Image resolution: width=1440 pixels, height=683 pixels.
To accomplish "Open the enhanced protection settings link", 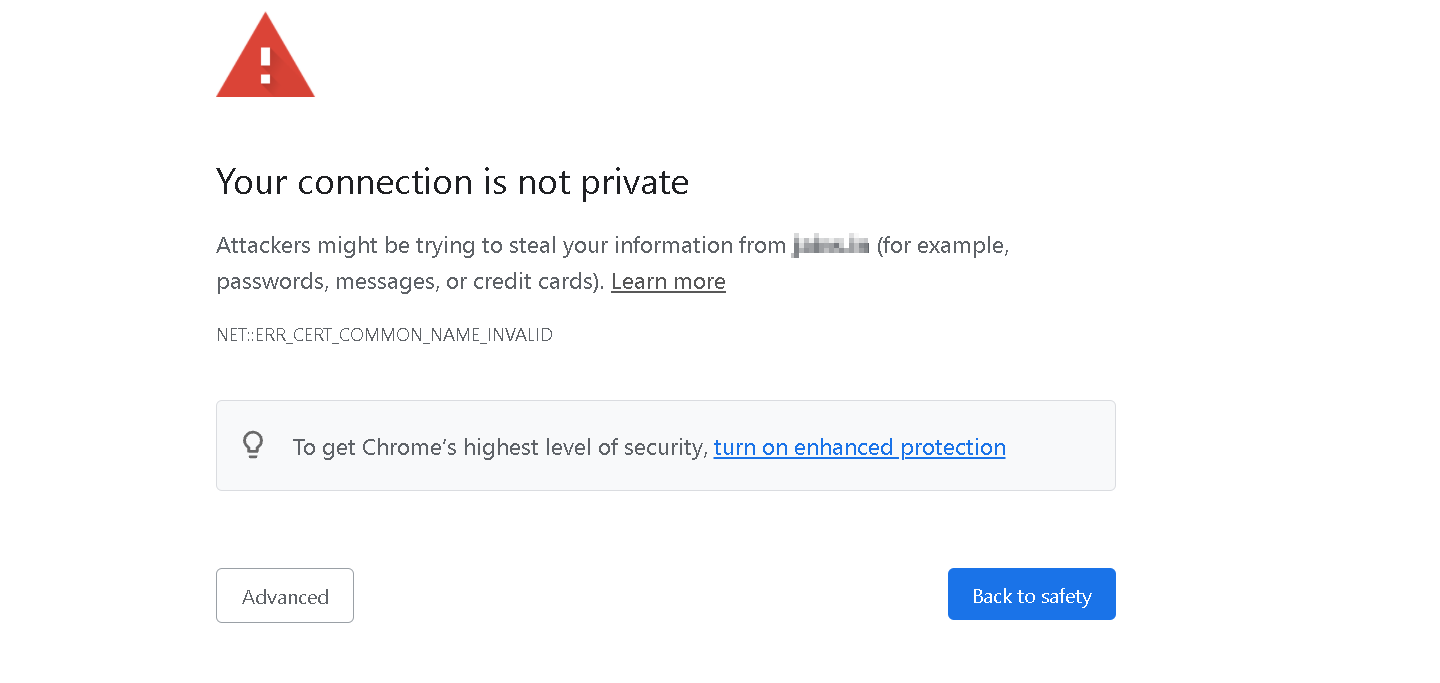I will coord(859,447).
